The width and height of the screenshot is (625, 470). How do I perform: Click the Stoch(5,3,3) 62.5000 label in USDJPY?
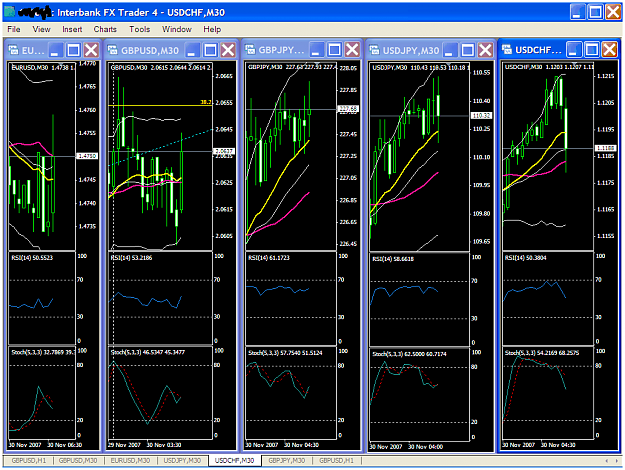409,354
